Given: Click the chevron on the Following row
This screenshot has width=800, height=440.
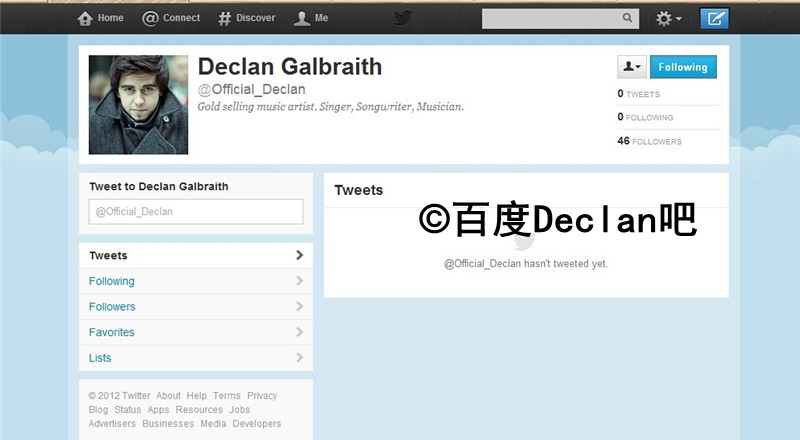Looking at the screenshot, I should (299, 281).
